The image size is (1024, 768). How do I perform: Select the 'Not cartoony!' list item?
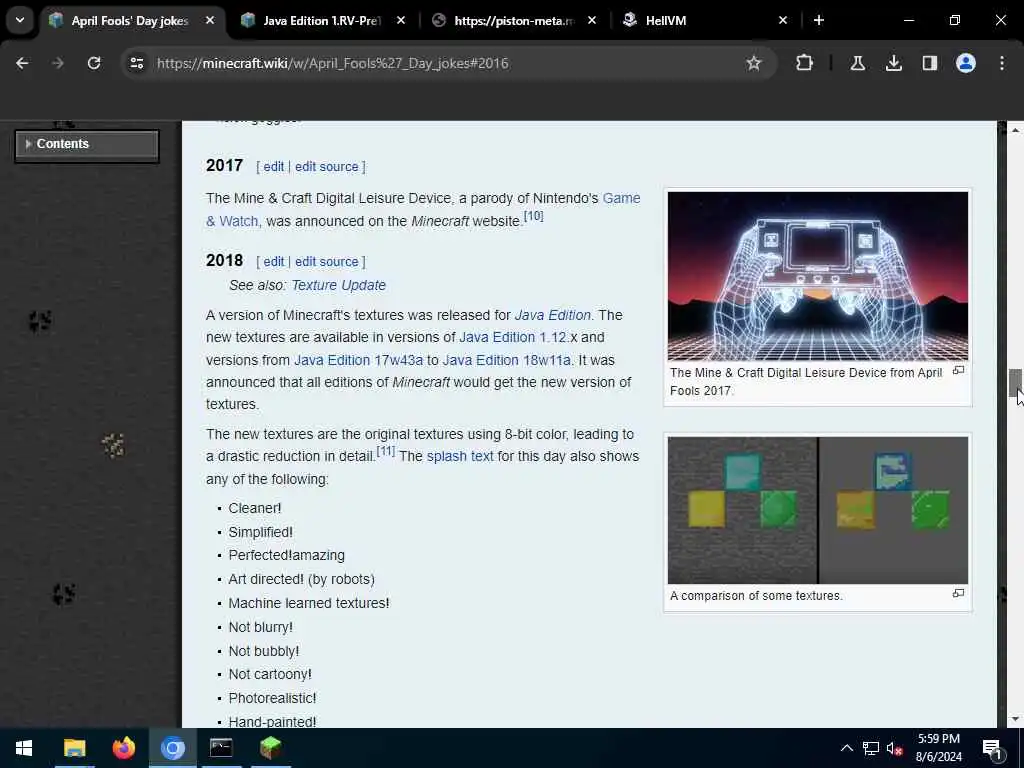click(270, 674)
